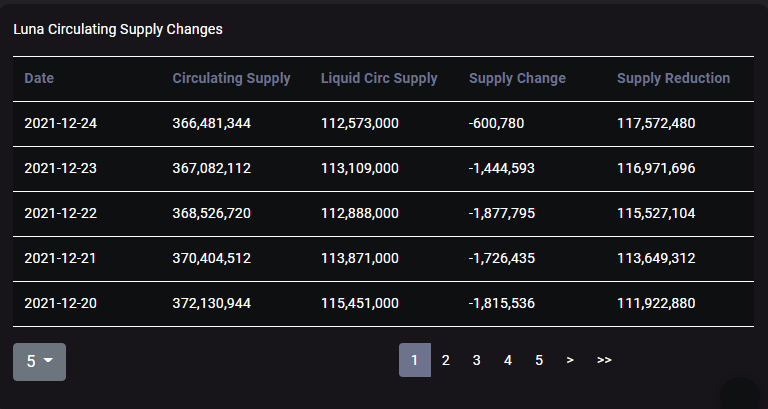768x409 pixels.
Task: Jump to last page with double arrow
Action: 604,360
